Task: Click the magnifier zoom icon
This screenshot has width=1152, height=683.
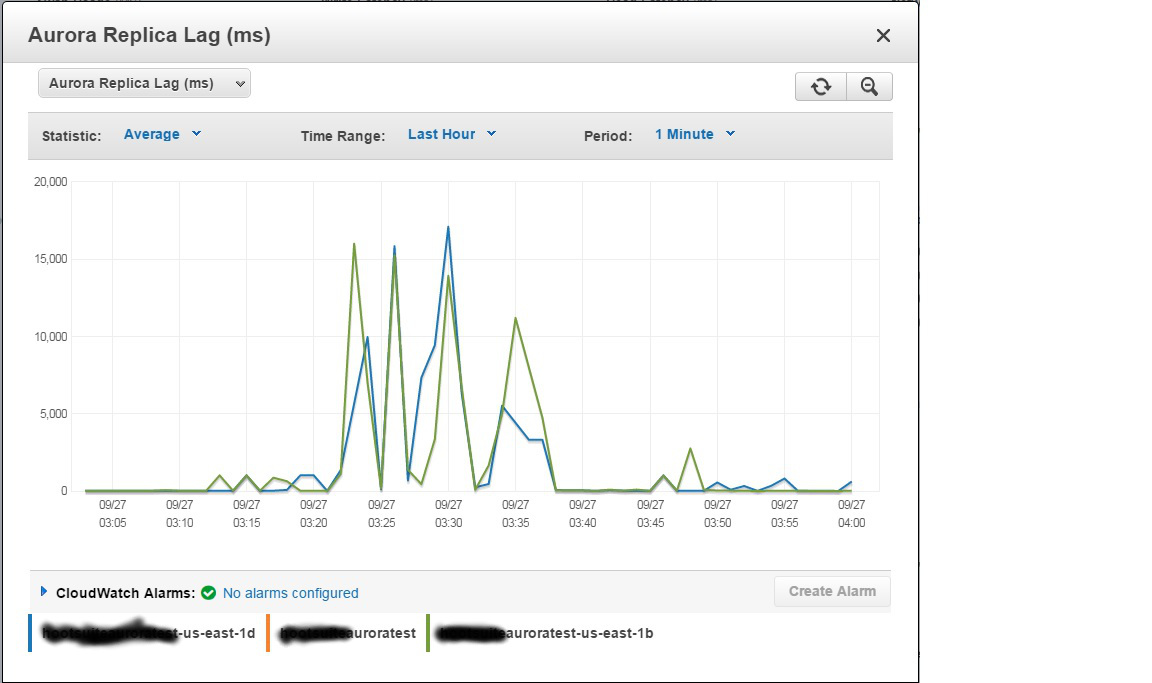Action: 869,87
